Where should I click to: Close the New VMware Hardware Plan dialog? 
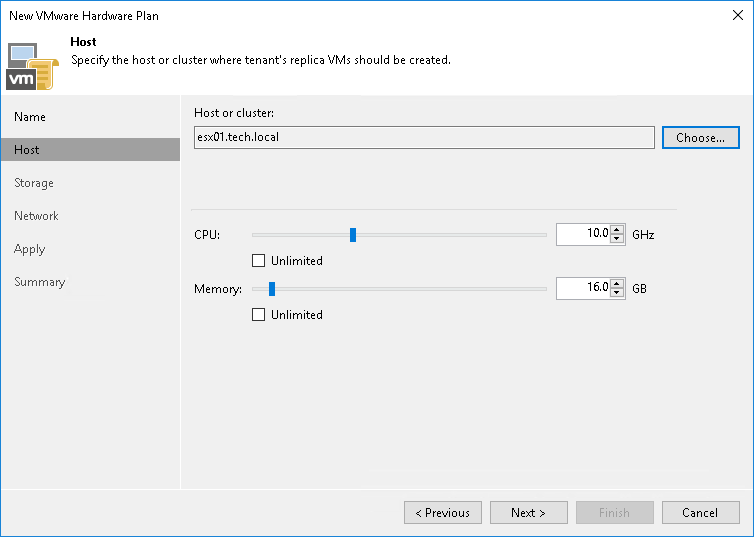[x=738, y=15]
